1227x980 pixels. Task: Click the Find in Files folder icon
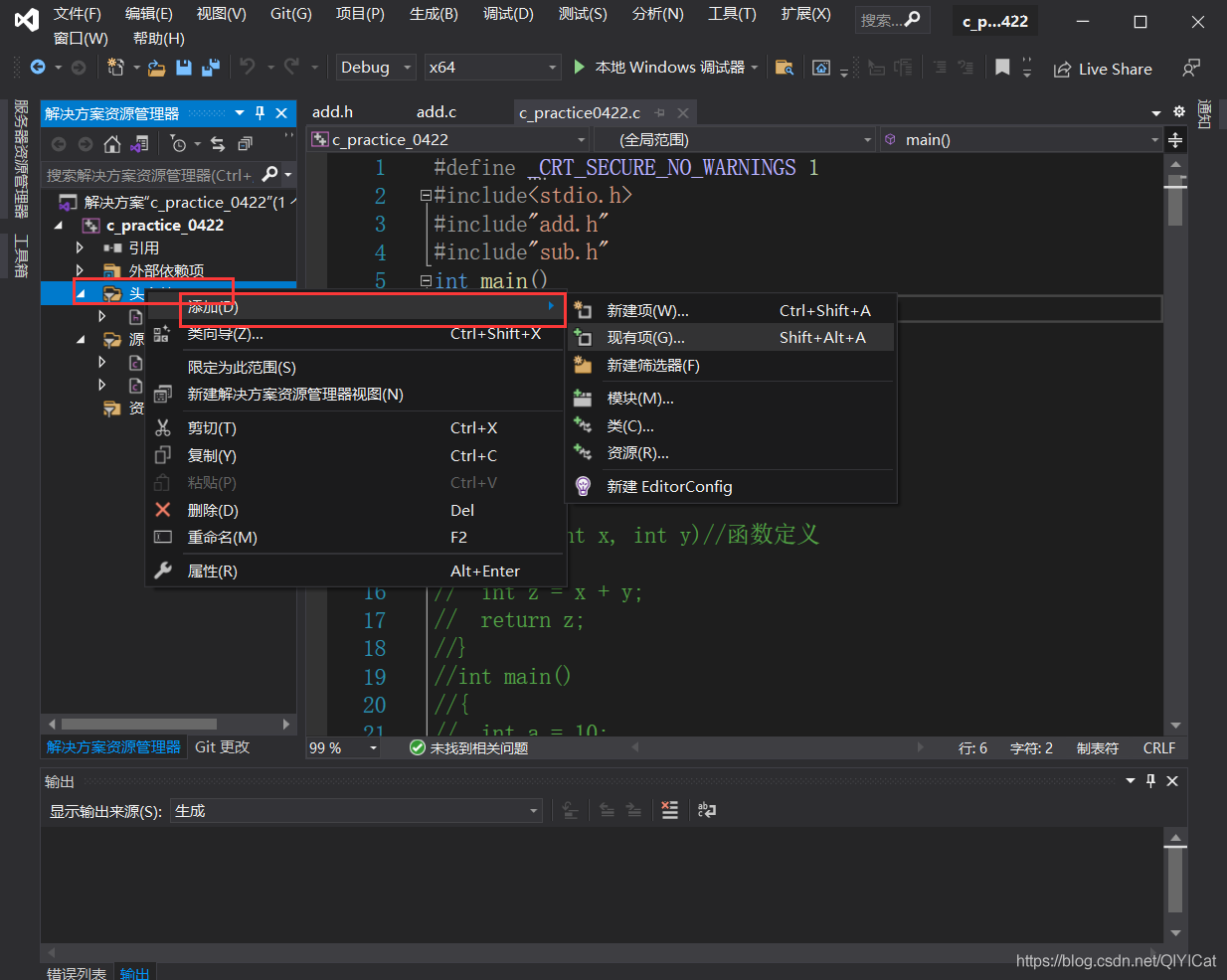click(785, 68)
